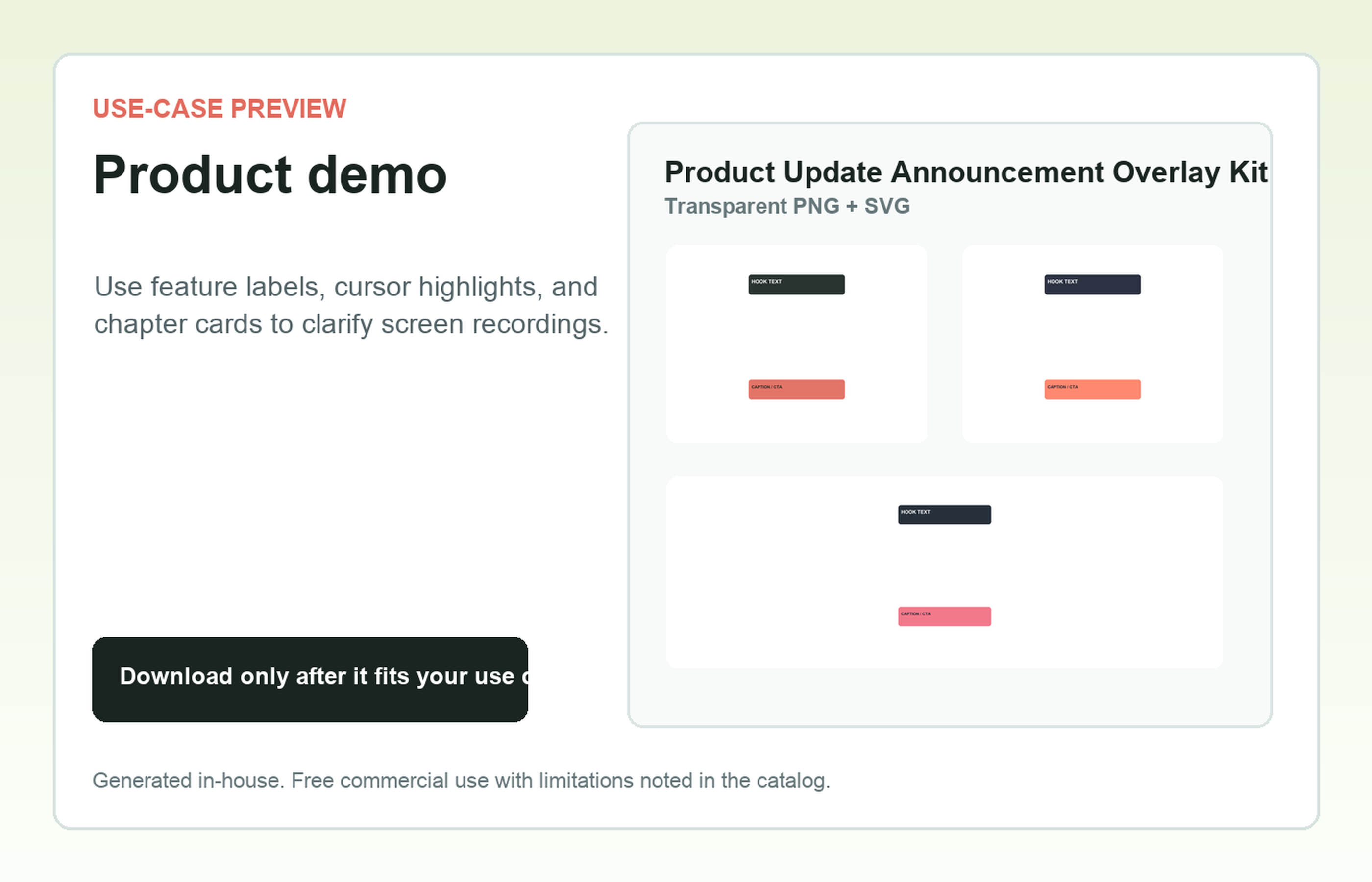This screenshot has width=1372, height=882.
Task: Open the top-right overlay preview thumbnail
Action: 1093,343
